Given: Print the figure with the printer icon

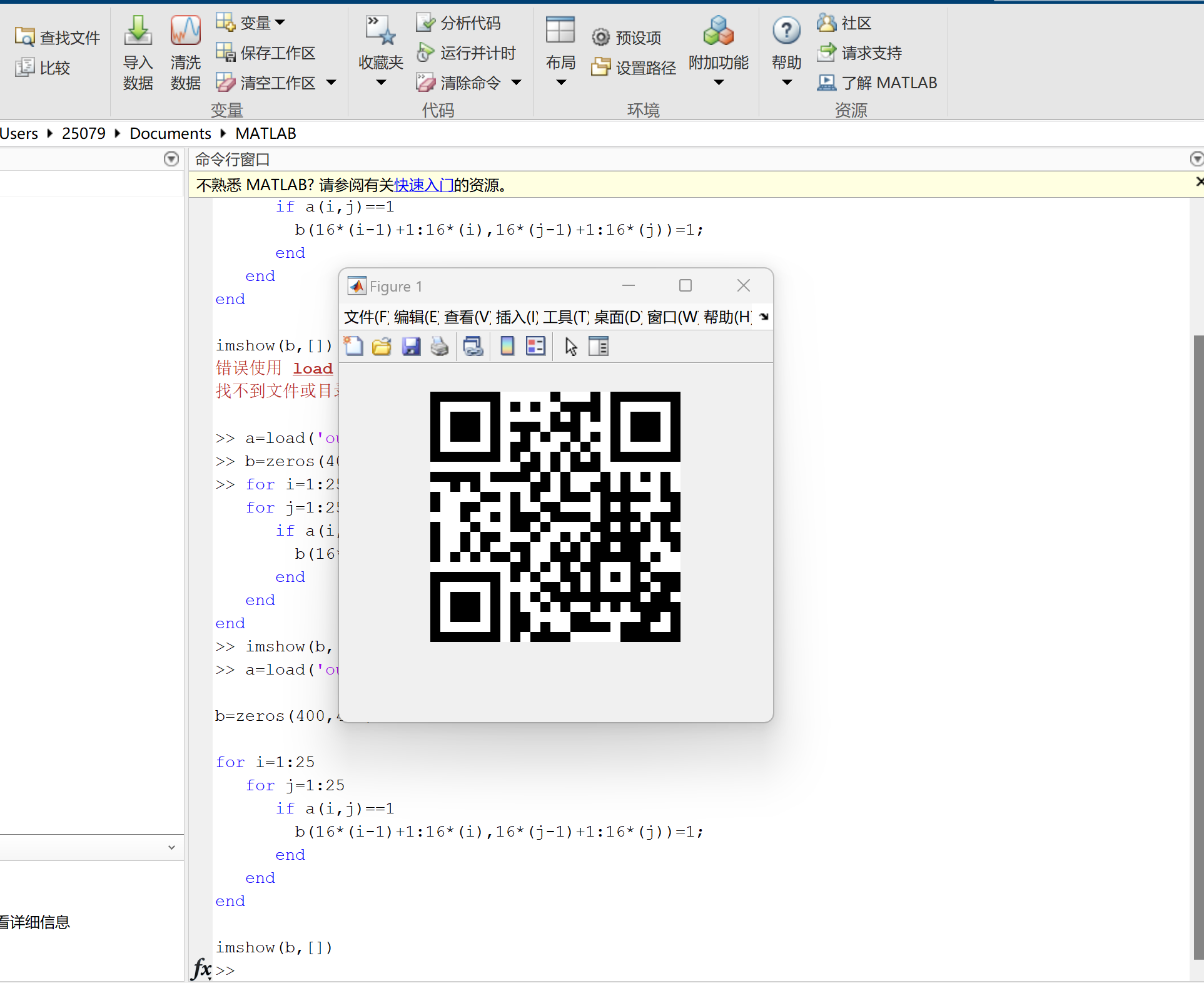Looking at the screenshot, I should pyautogui.click(x=440, y=346).
